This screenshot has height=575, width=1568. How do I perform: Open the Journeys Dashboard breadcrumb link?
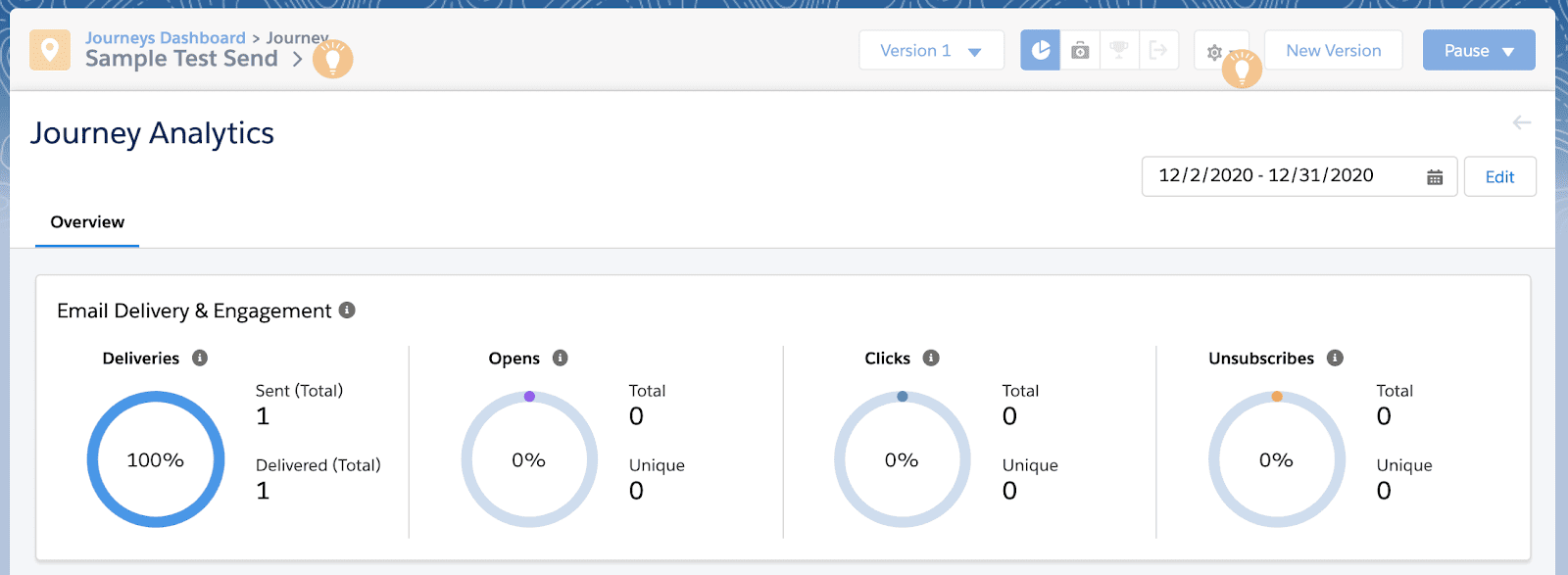[165, 38]
